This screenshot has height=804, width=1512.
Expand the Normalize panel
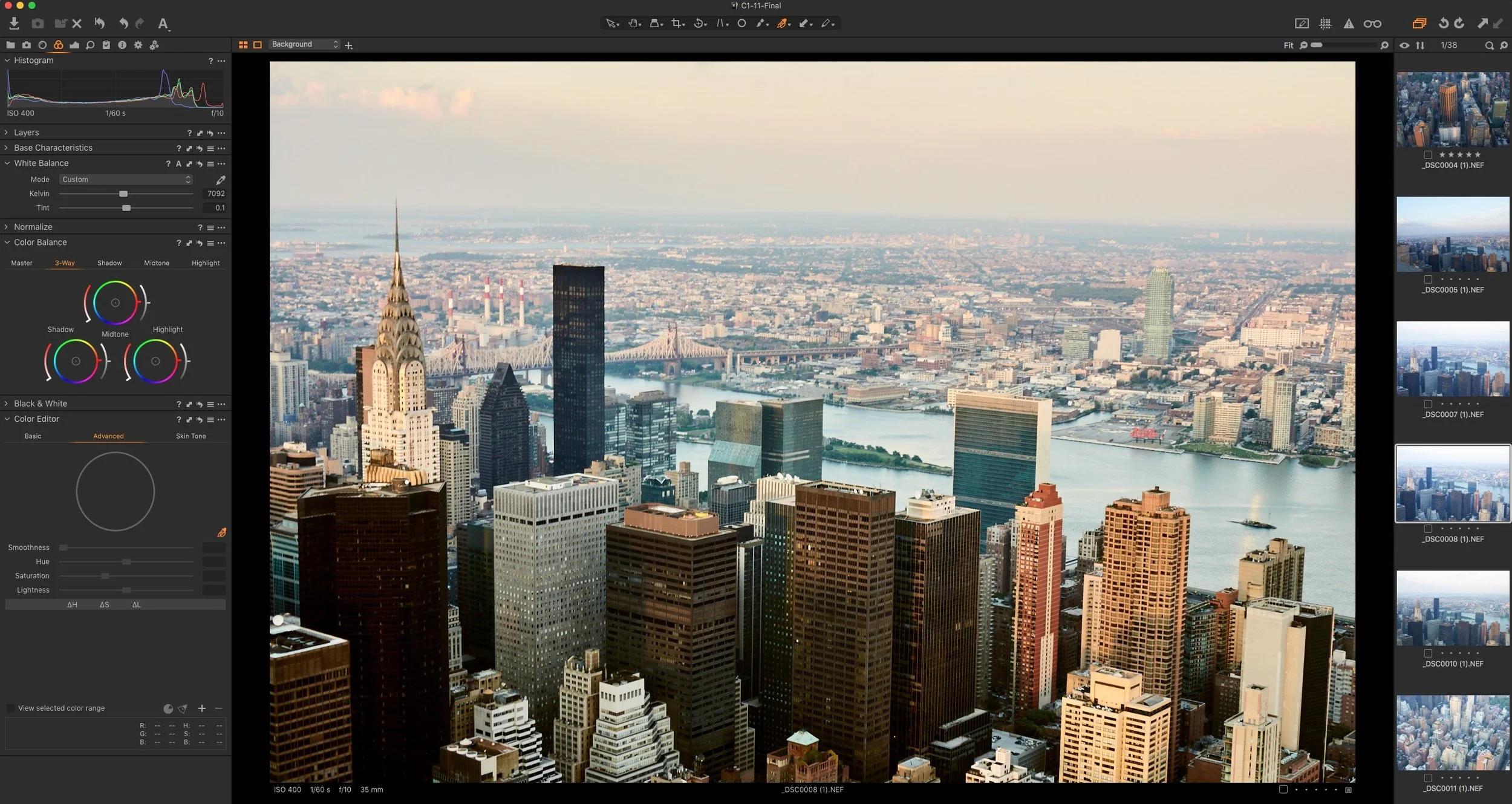tap(7, 227)
